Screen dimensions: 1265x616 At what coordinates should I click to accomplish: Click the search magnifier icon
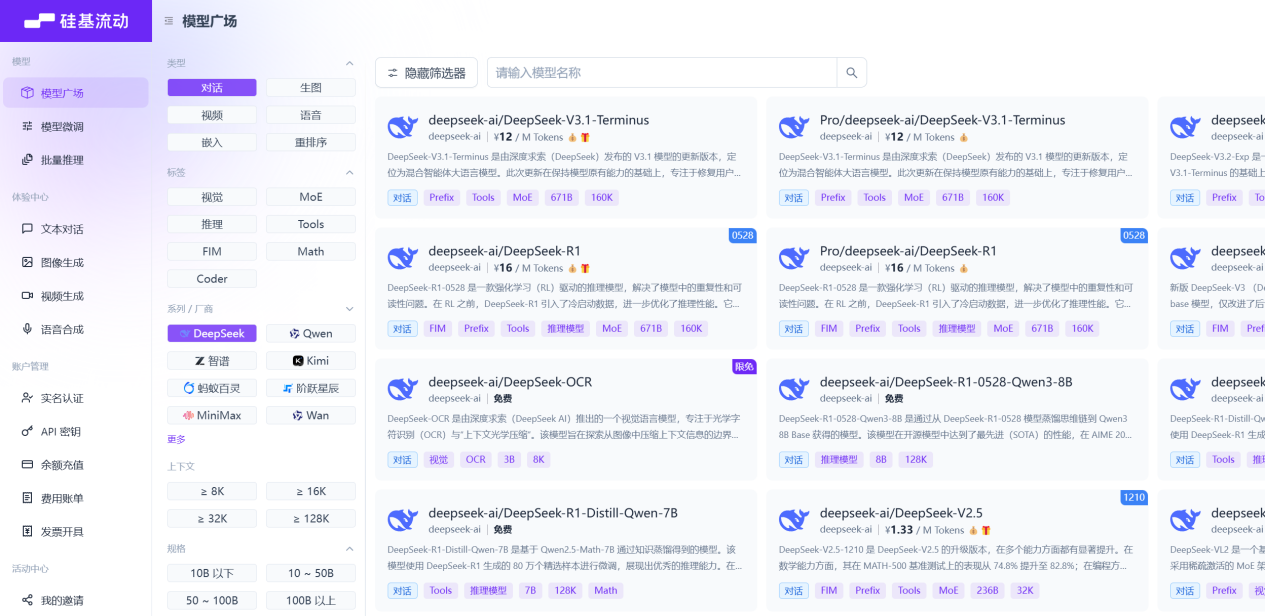851,73
